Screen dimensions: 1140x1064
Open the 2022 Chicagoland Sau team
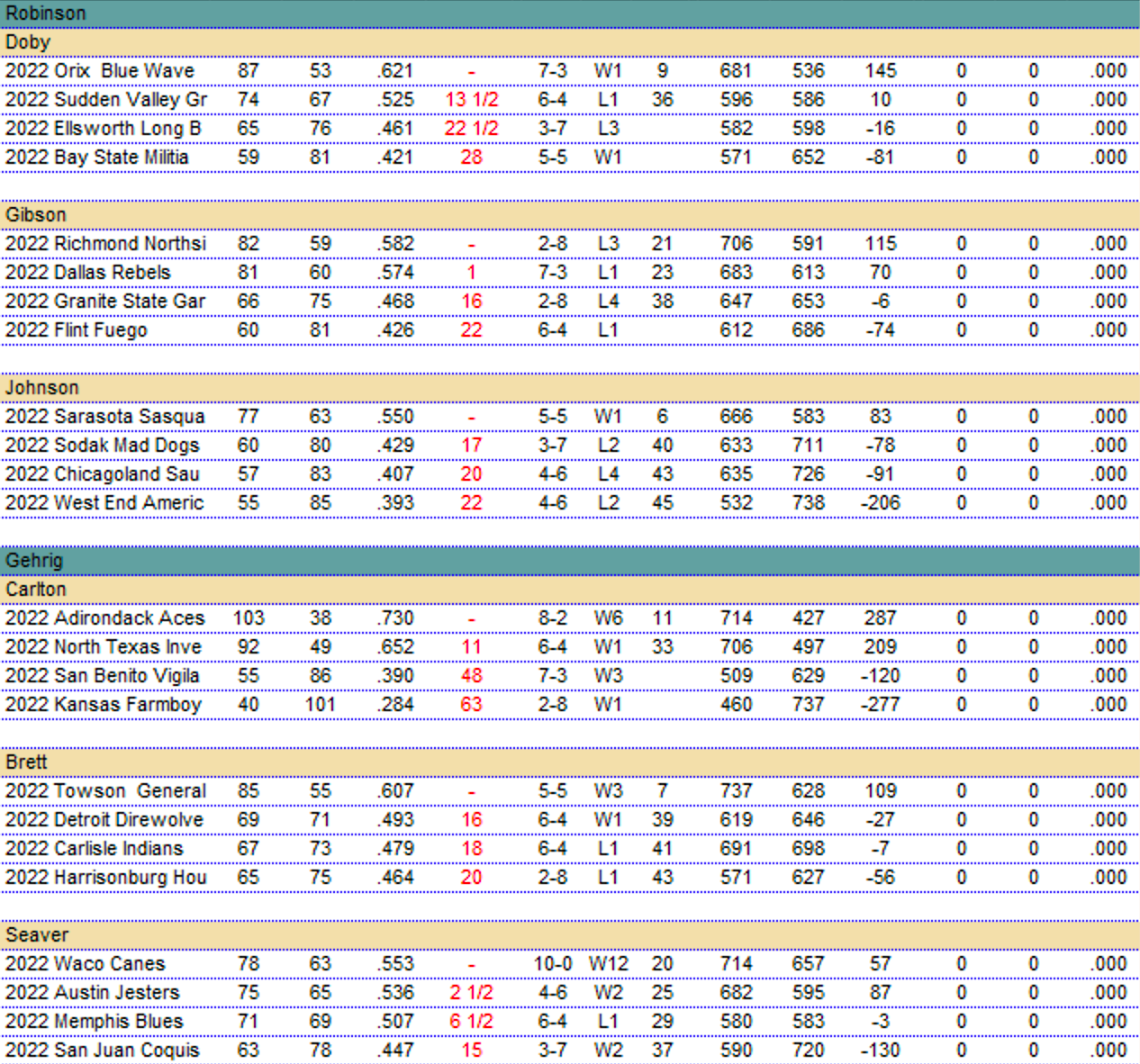pos(102,474)
